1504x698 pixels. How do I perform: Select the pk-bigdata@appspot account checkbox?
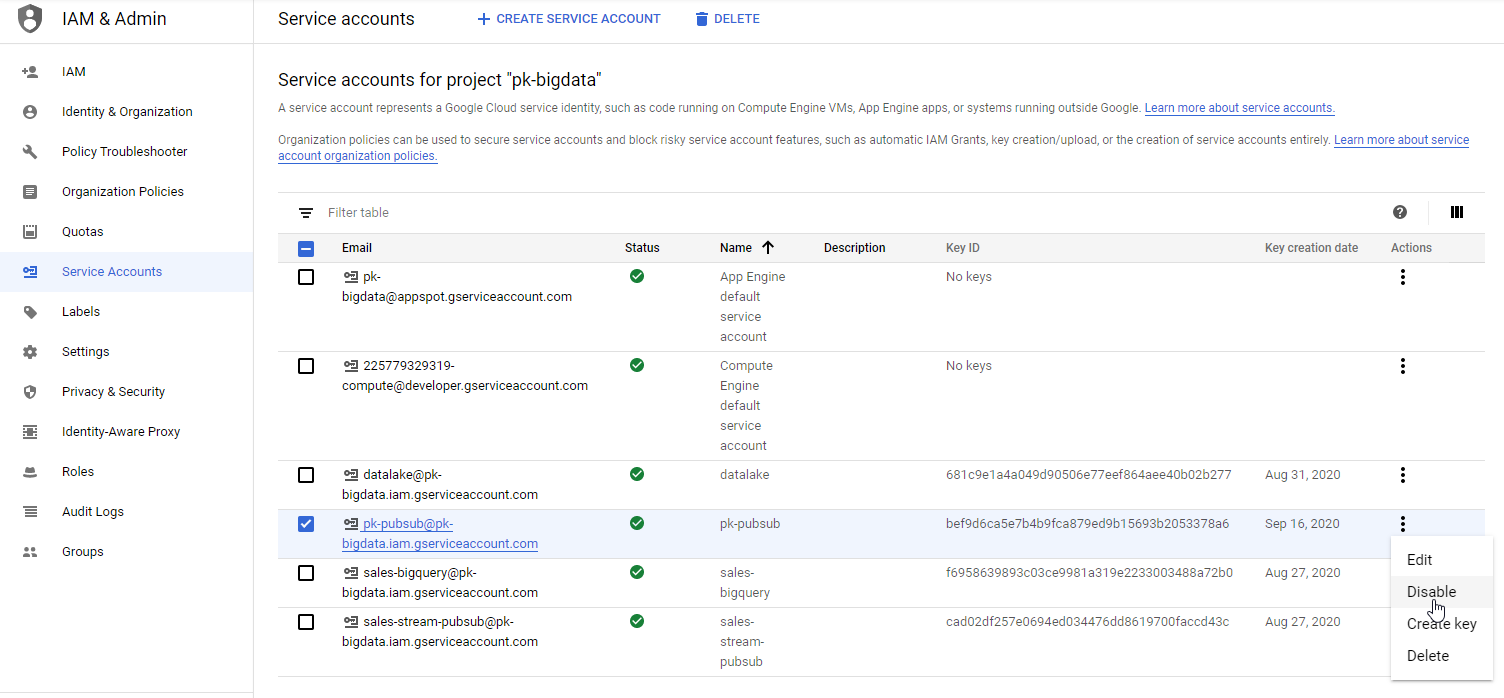(x=306, y=277)
